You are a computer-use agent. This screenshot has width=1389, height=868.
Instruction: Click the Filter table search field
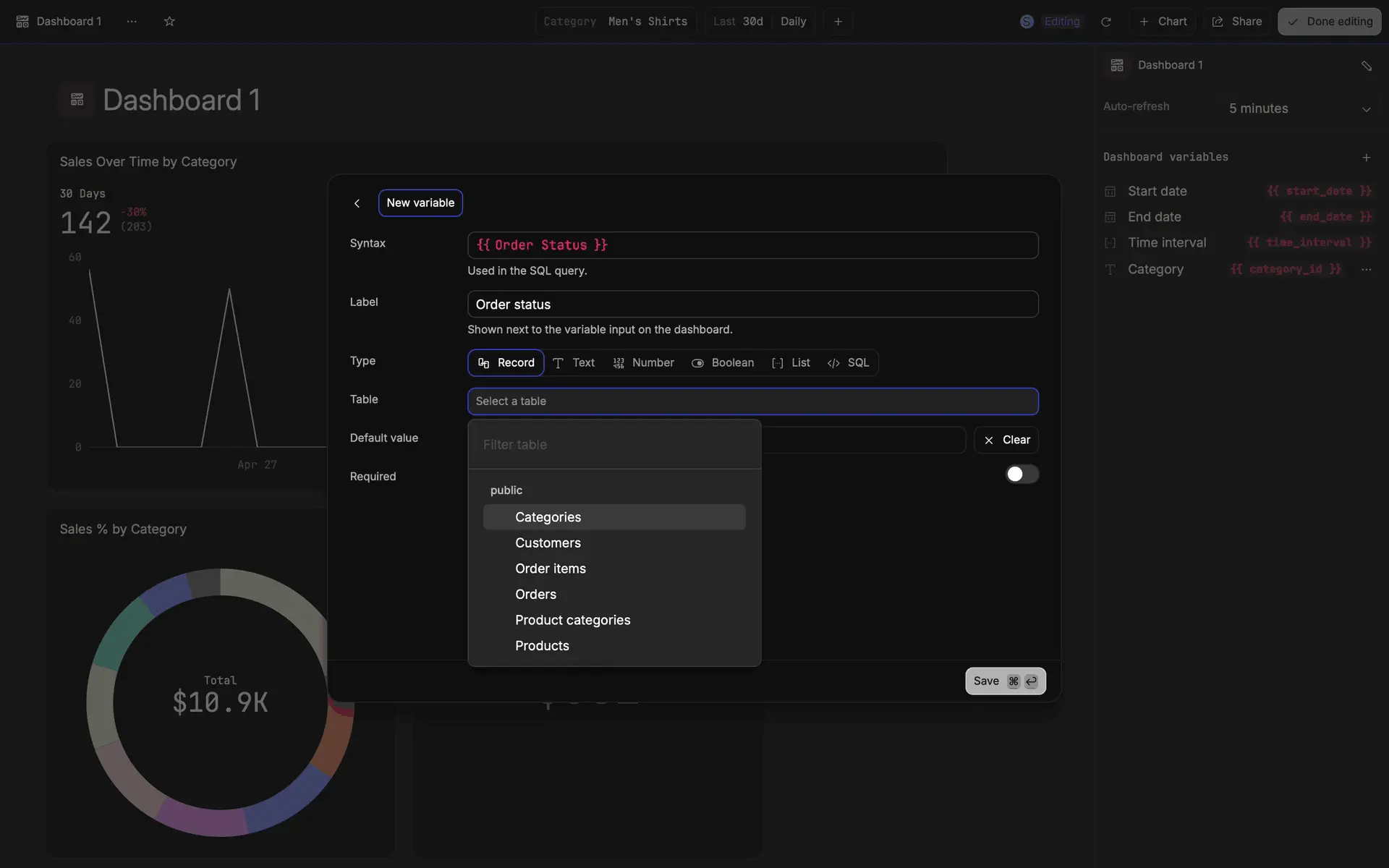pyautogui.click(x=613, y=445)
